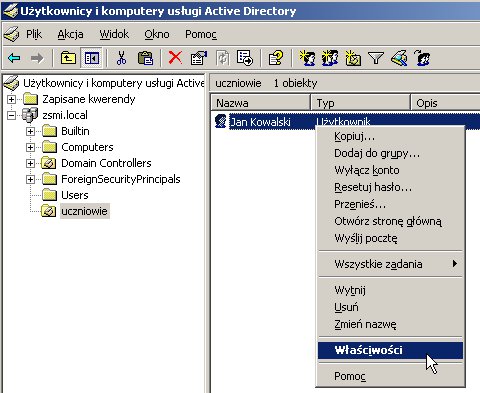Open the Akcja menu
Image resolution: width=480 pixels, height=393 pixels.
pos(70,34)
